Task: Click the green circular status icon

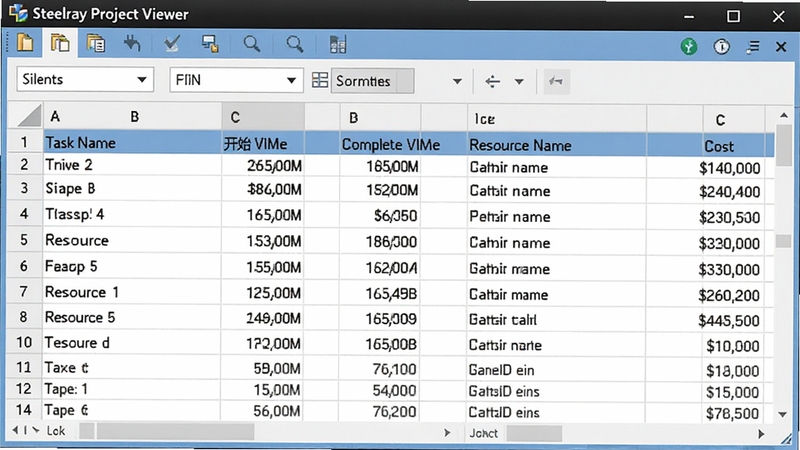Action: coord(689,46)
